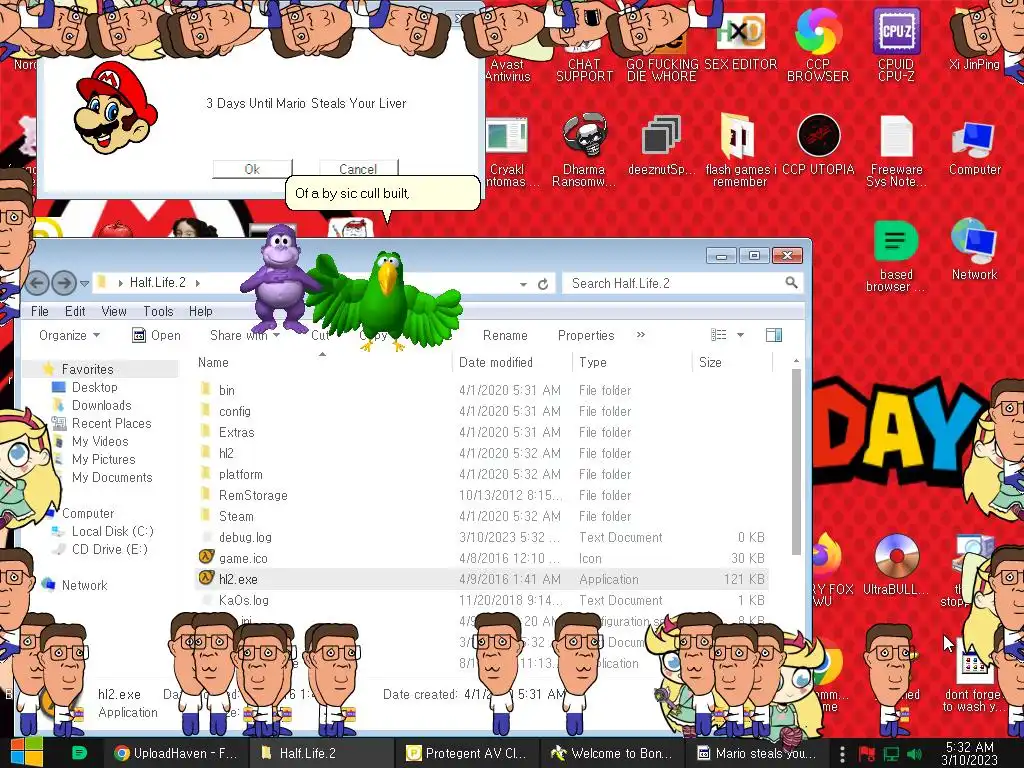Open Dharma Ransomware skull icon
The image size is (1024, 768).
584,150
